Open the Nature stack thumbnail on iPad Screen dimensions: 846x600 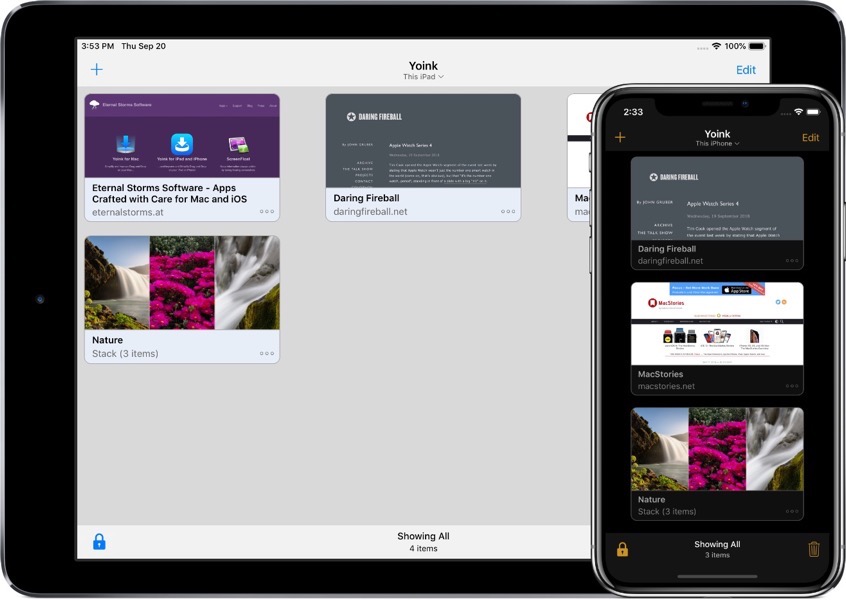click(x=182, y=283)
